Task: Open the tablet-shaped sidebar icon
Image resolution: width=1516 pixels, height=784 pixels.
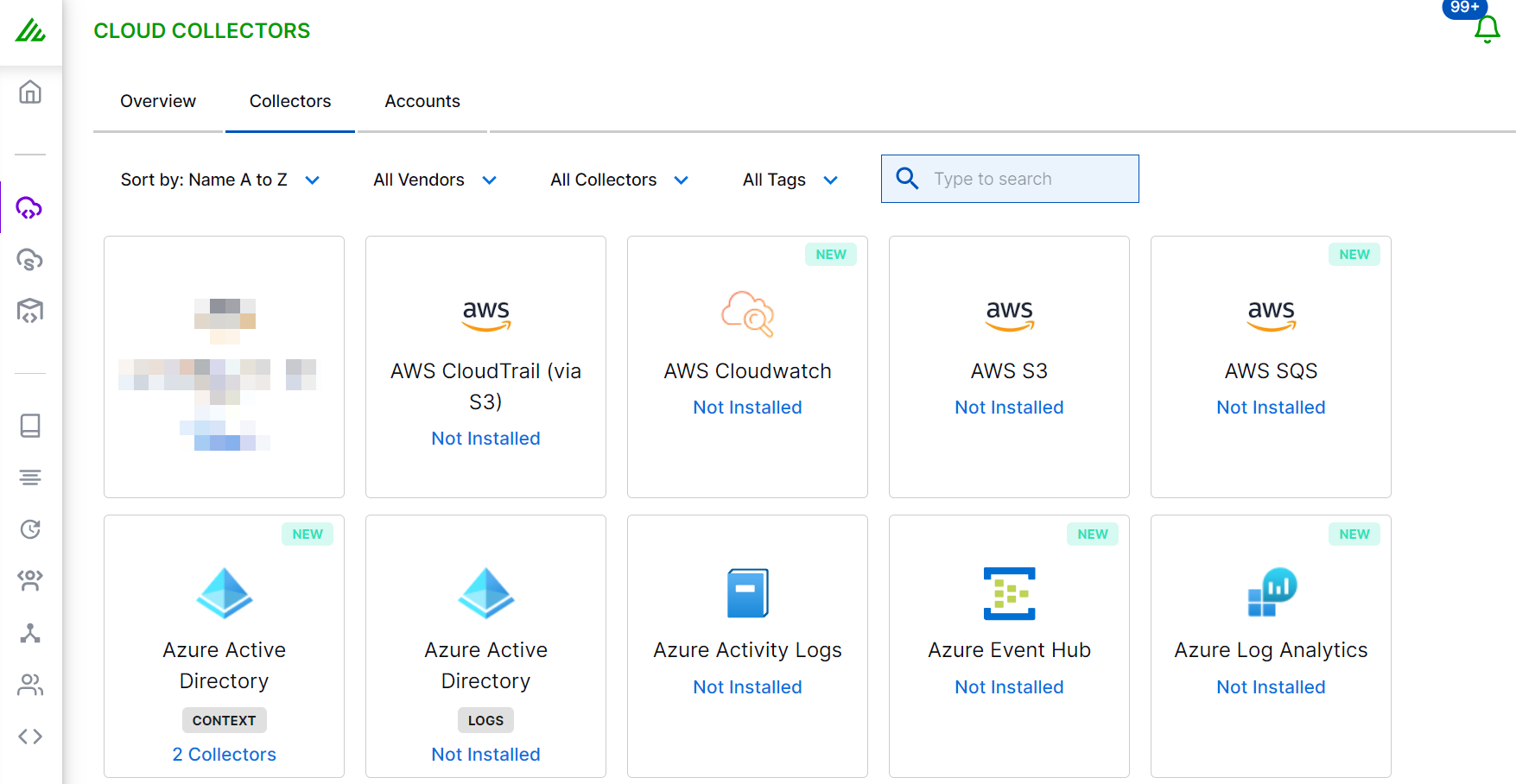Action: [x=30, y=426]
